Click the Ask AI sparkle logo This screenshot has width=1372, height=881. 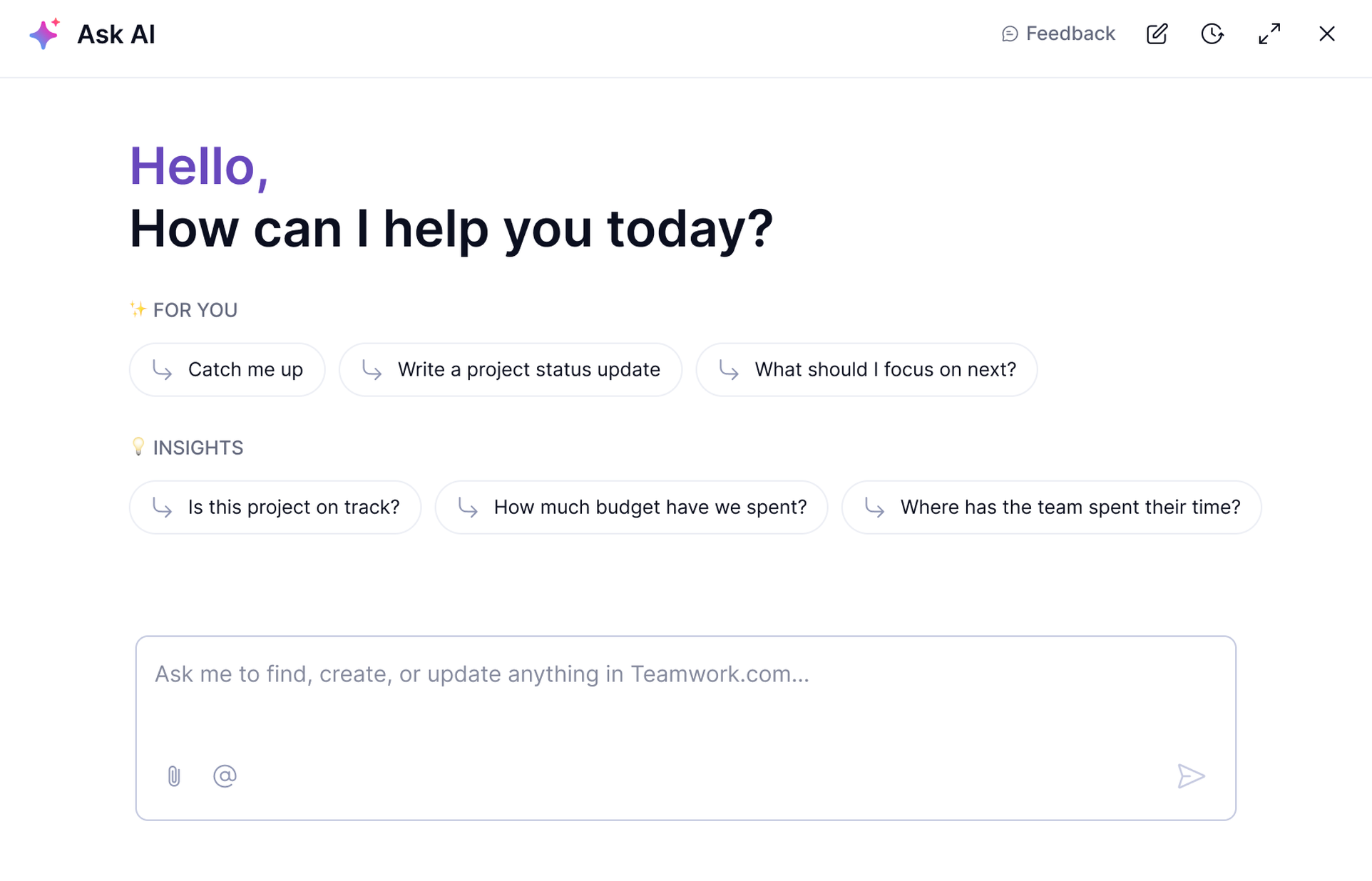coord(44,34)
